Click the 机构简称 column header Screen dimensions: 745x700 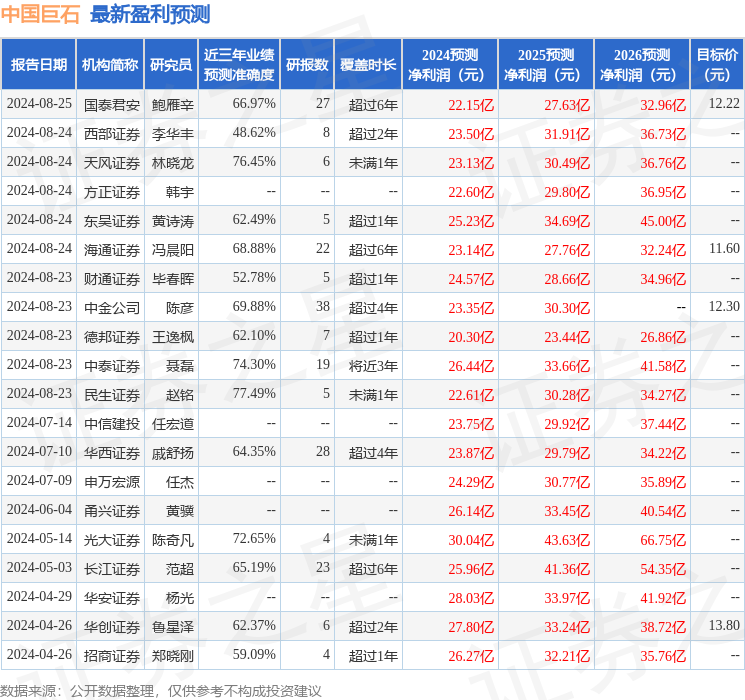110,65
